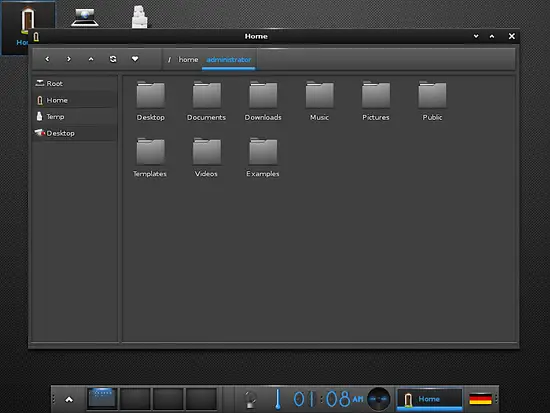The image size is (550, 413).
Task: Click the administrator path segment
Action: click(x=229, y=60)
